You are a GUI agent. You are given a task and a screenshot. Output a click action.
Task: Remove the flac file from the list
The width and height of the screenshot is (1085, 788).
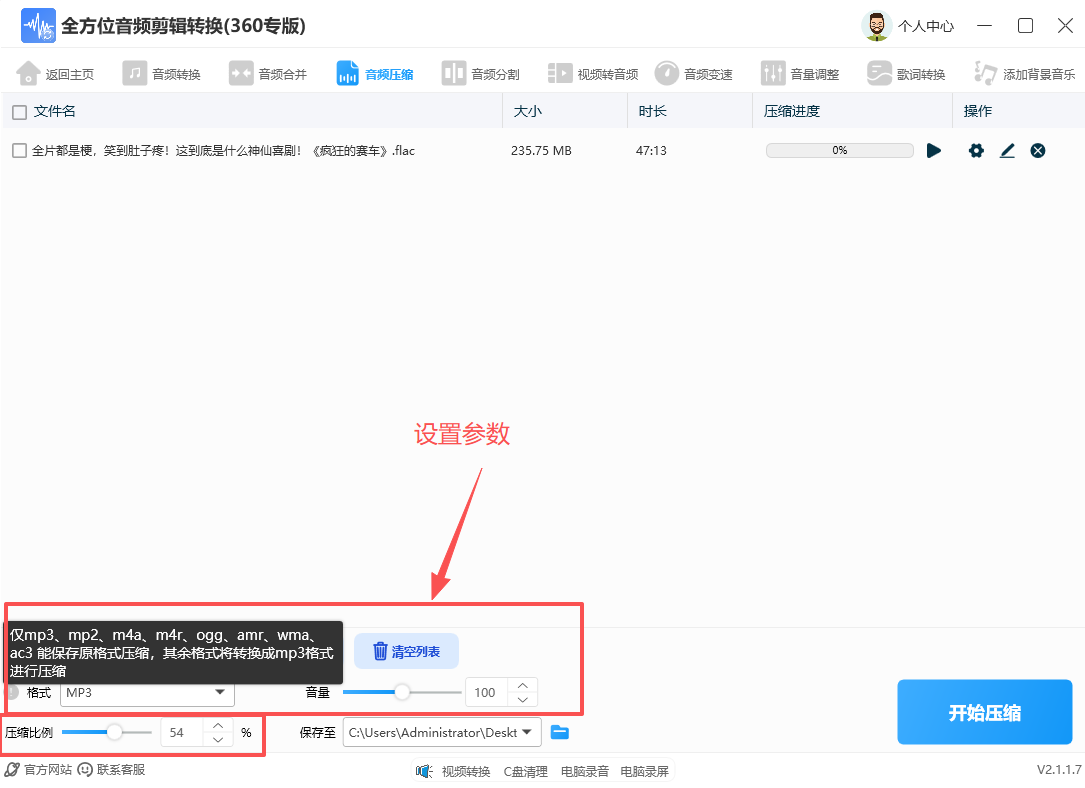[1037, 150]
